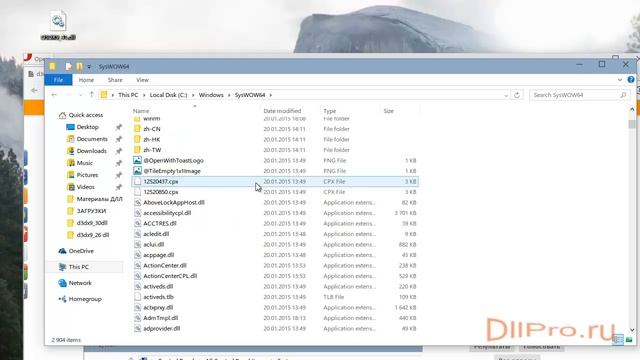640x360 pixels.
Task: Select the adprovider.dll file
Action: pyautogui.click(x=275, y=329)
